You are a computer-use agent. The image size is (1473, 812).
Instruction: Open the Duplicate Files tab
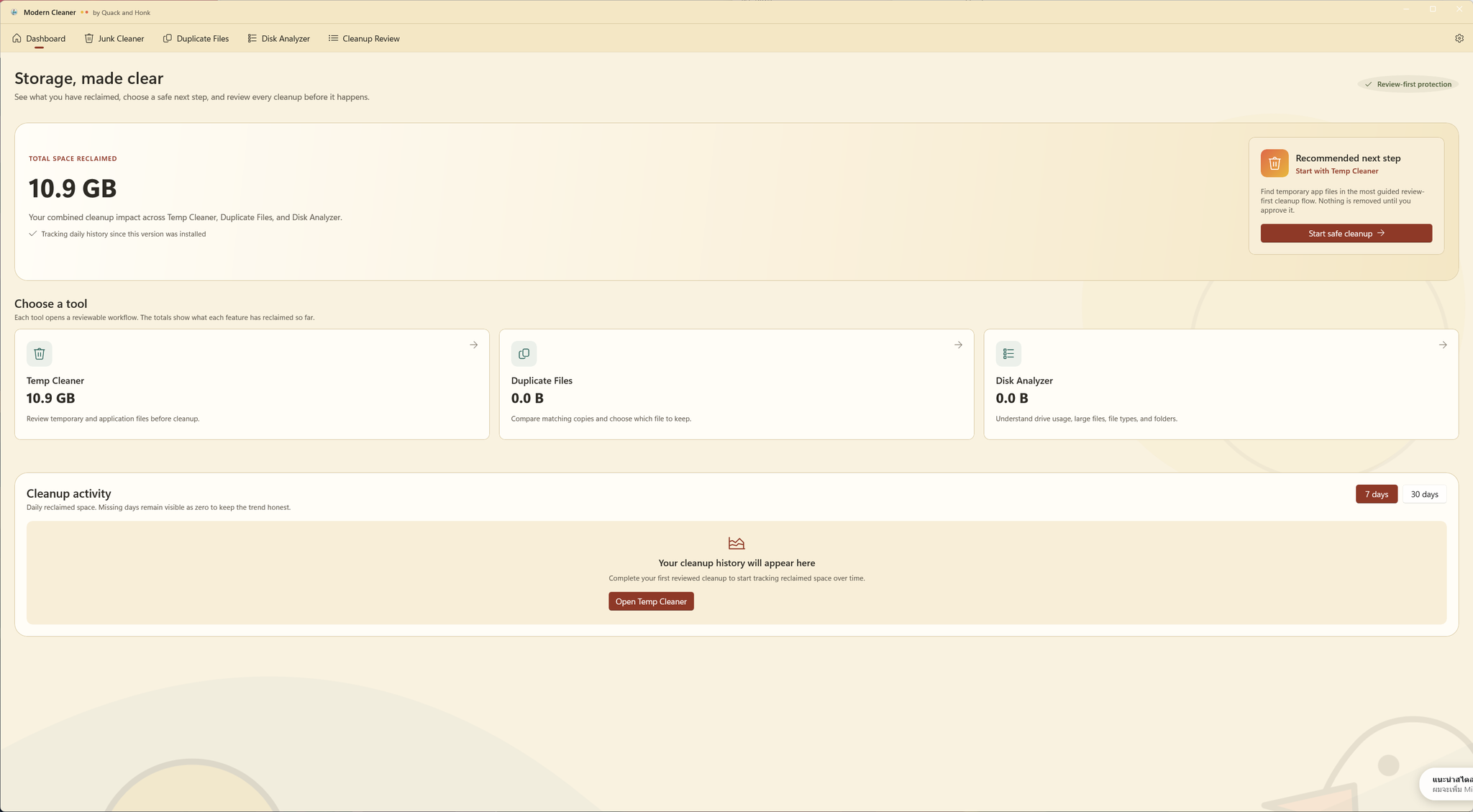coord(196,38)
